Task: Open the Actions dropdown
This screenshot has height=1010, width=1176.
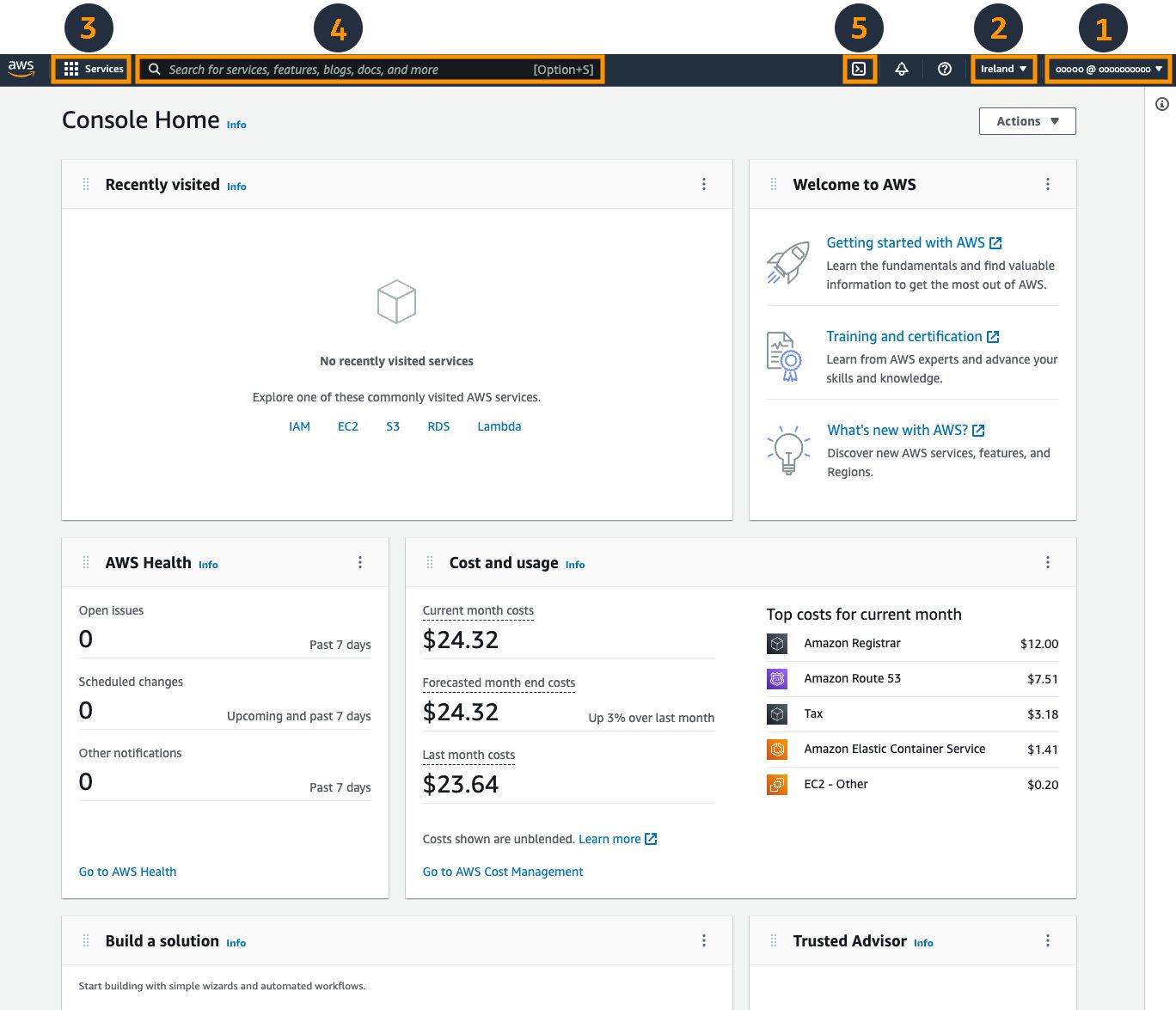Action: click(x=1026, y=120)
